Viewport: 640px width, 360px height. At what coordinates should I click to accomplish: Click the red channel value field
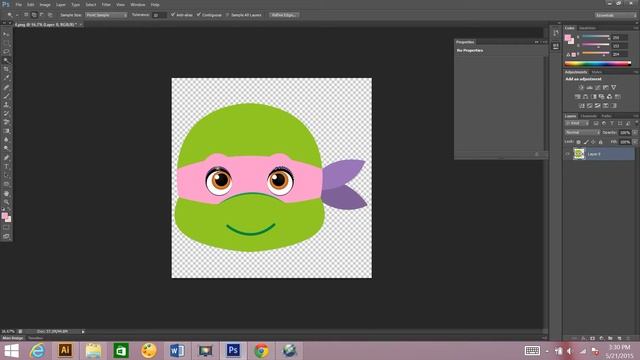pyautogui.click(x=620, y=38)
